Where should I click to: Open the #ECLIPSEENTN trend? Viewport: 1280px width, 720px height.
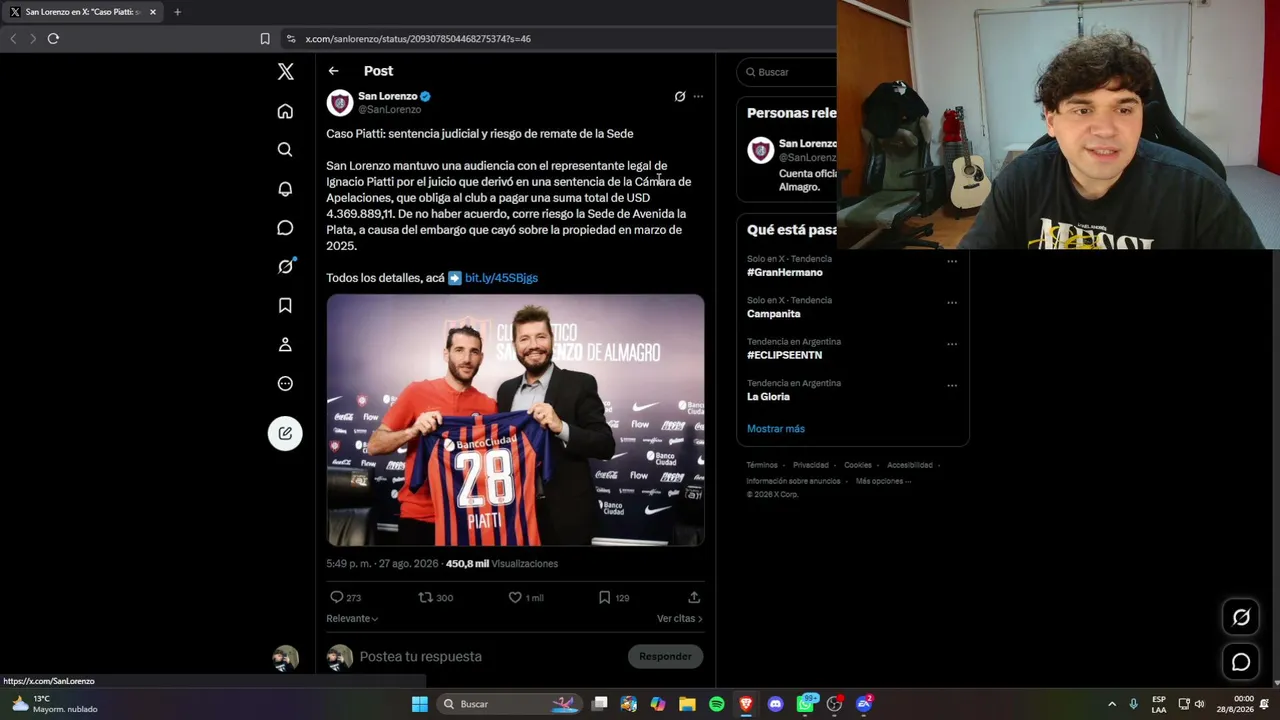[x=784, y=355]
